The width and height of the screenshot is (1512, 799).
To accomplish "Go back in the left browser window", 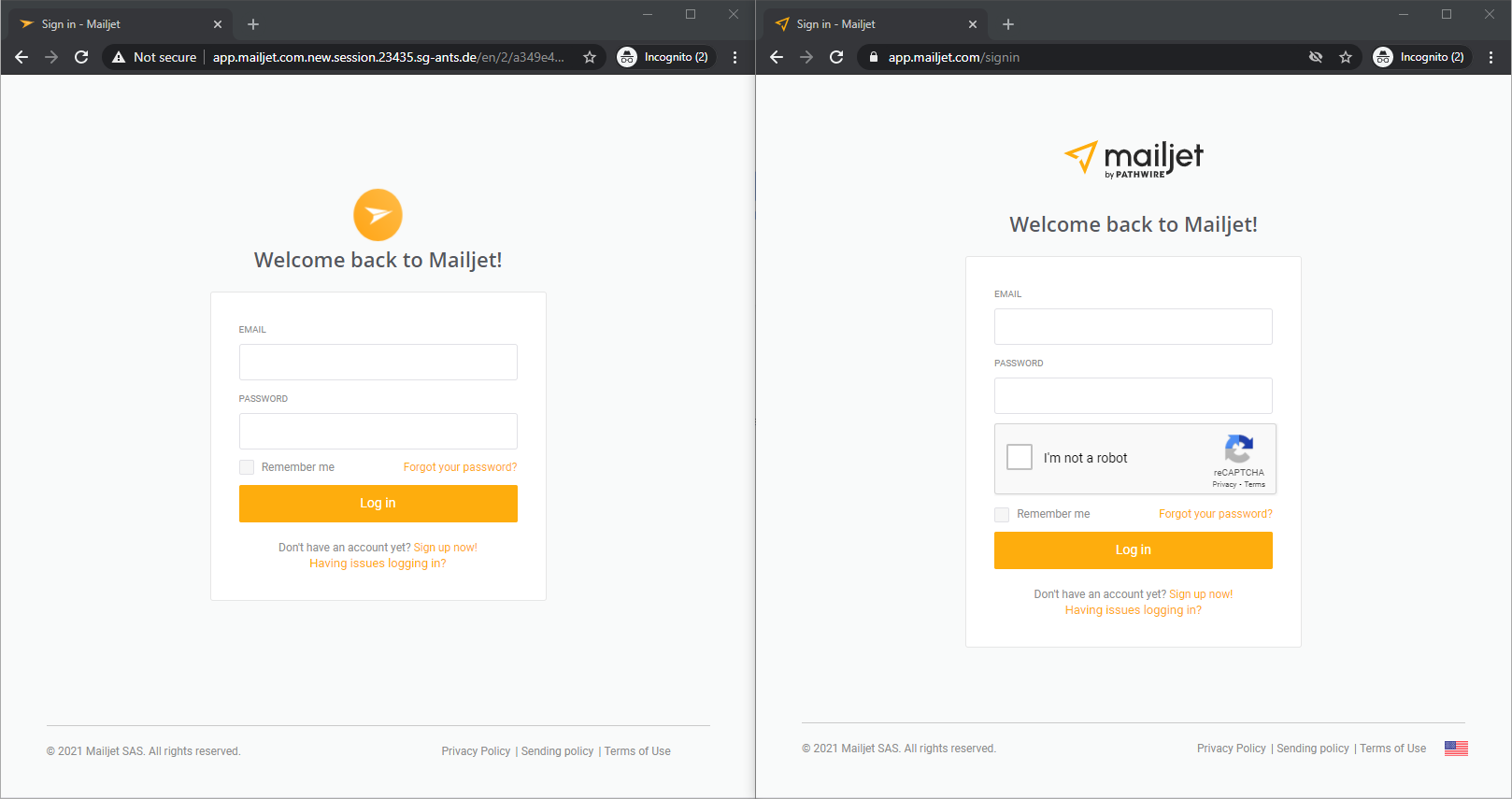I will click(x=21, y=57).
